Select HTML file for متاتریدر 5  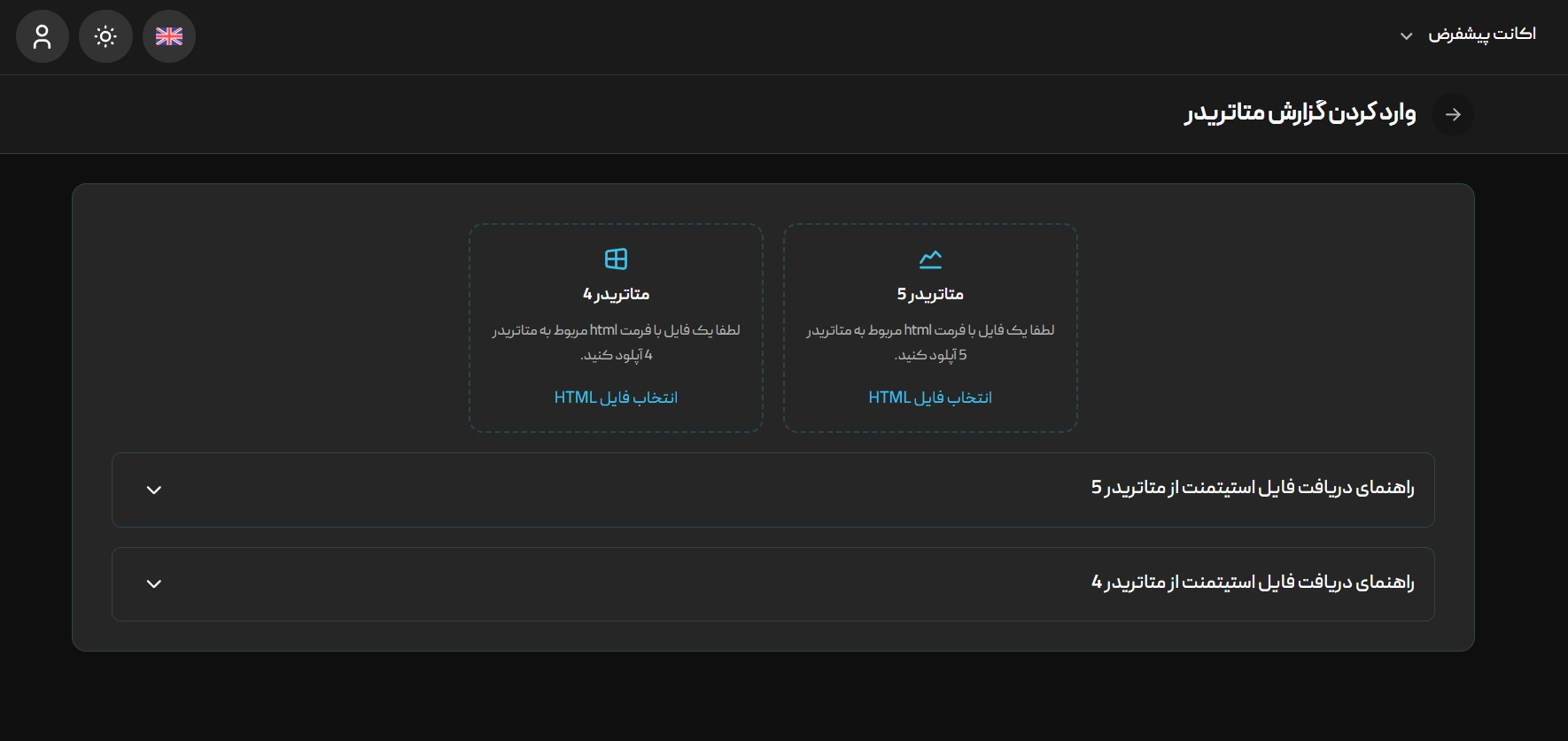pos(930,398)
